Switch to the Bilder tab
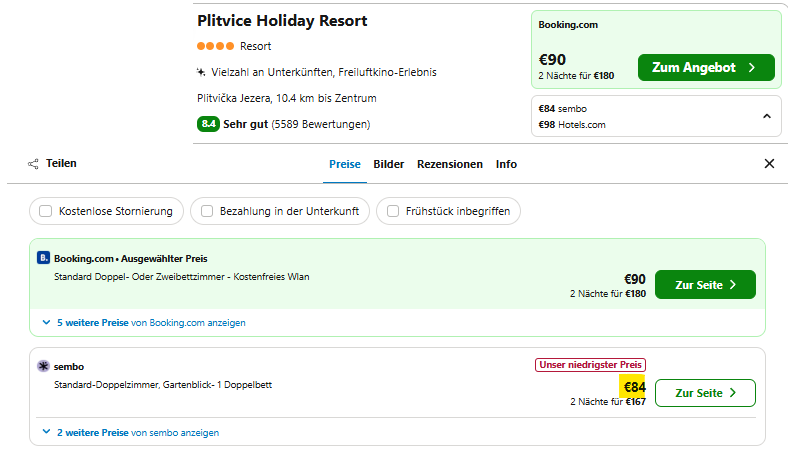788x450 pixels. click(388, 164)
